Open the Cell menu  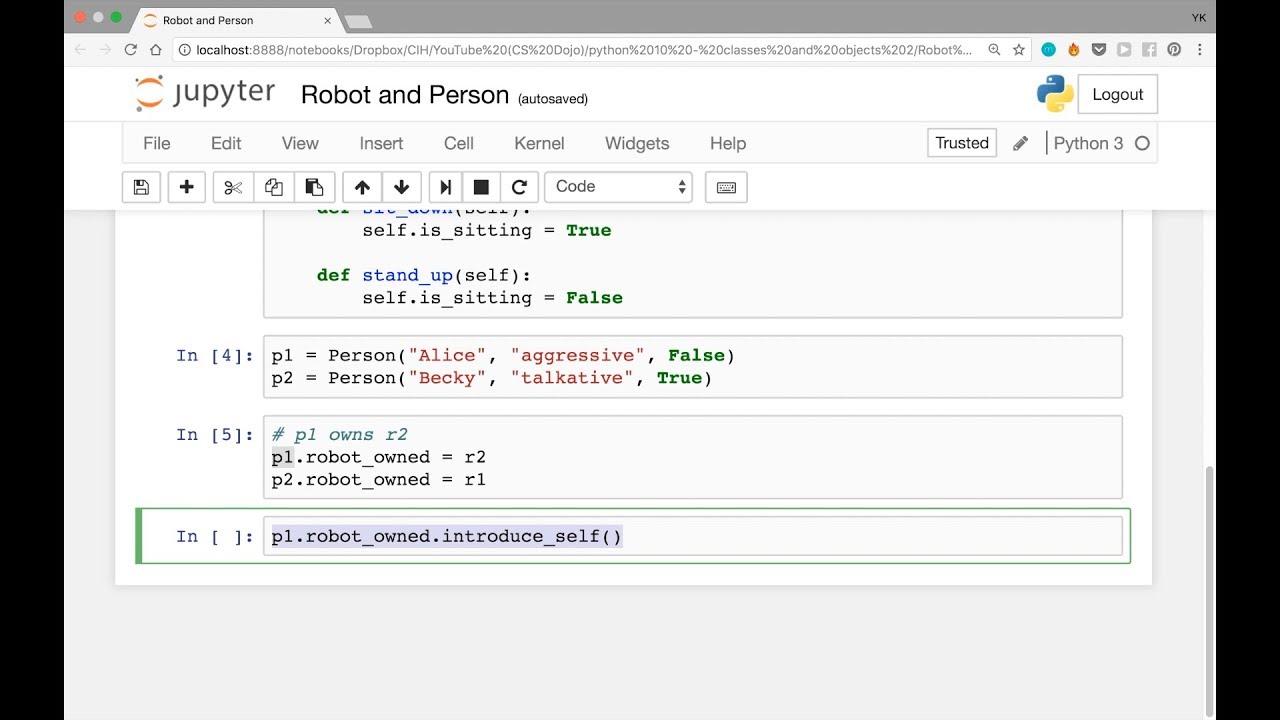click(459, 143)
